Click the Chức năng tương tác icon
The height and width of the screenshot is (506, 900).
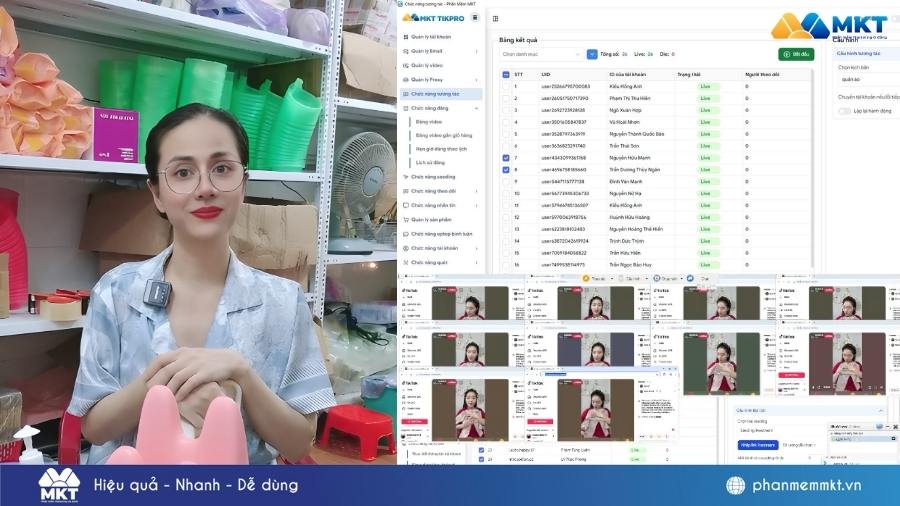[x=406, y=94]
